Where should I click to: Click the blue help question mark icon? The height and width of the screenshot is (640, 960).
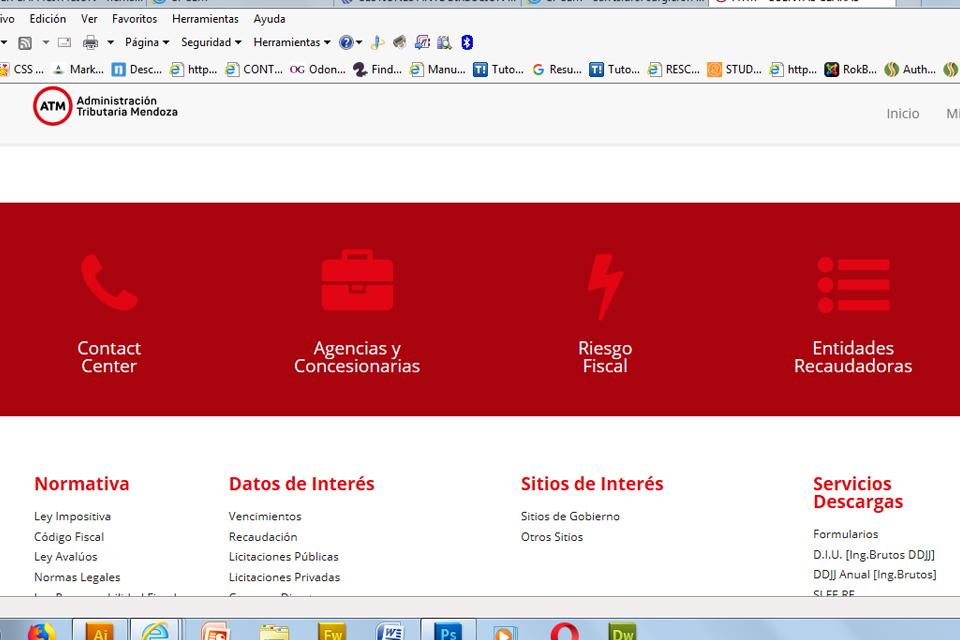pos(346,42)
